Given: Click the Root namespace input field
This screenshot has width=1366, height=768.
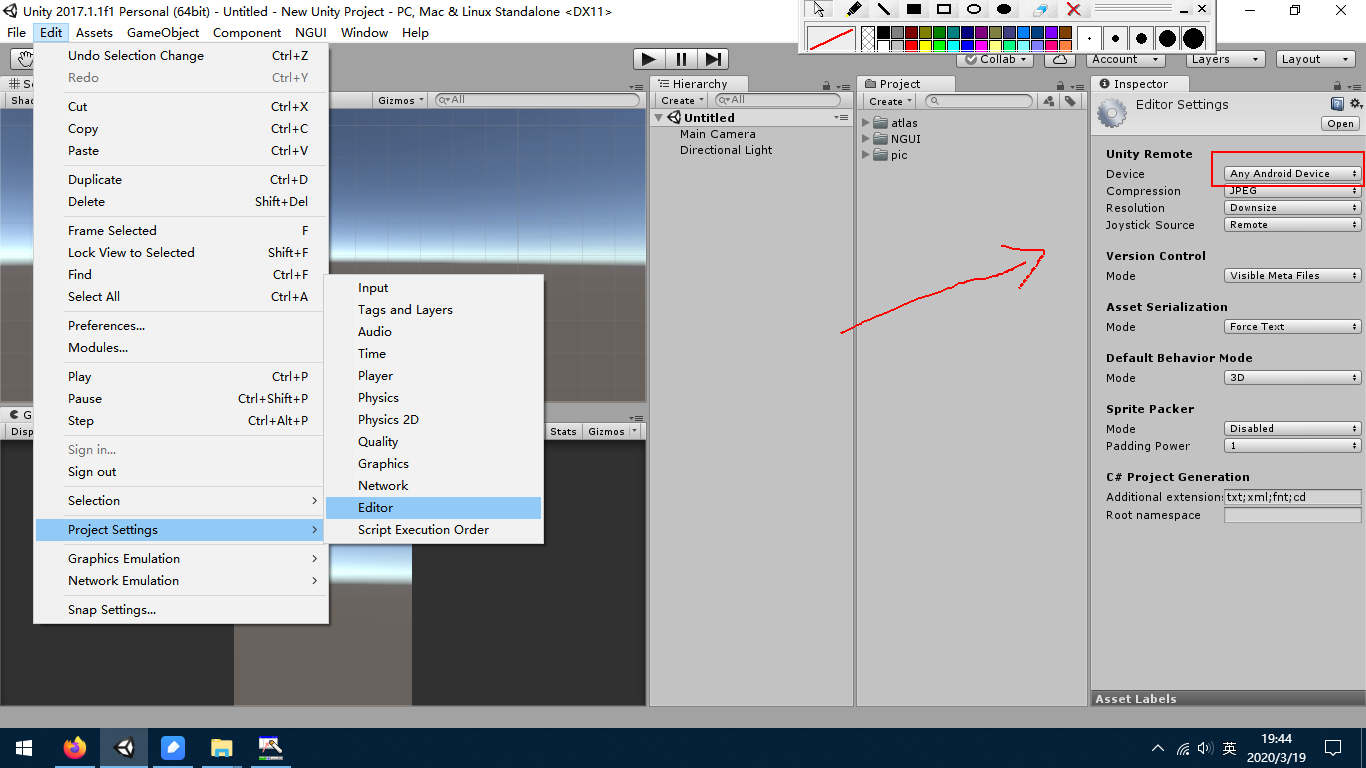Looking at the screenshot, I should (x=1292, y=515).
